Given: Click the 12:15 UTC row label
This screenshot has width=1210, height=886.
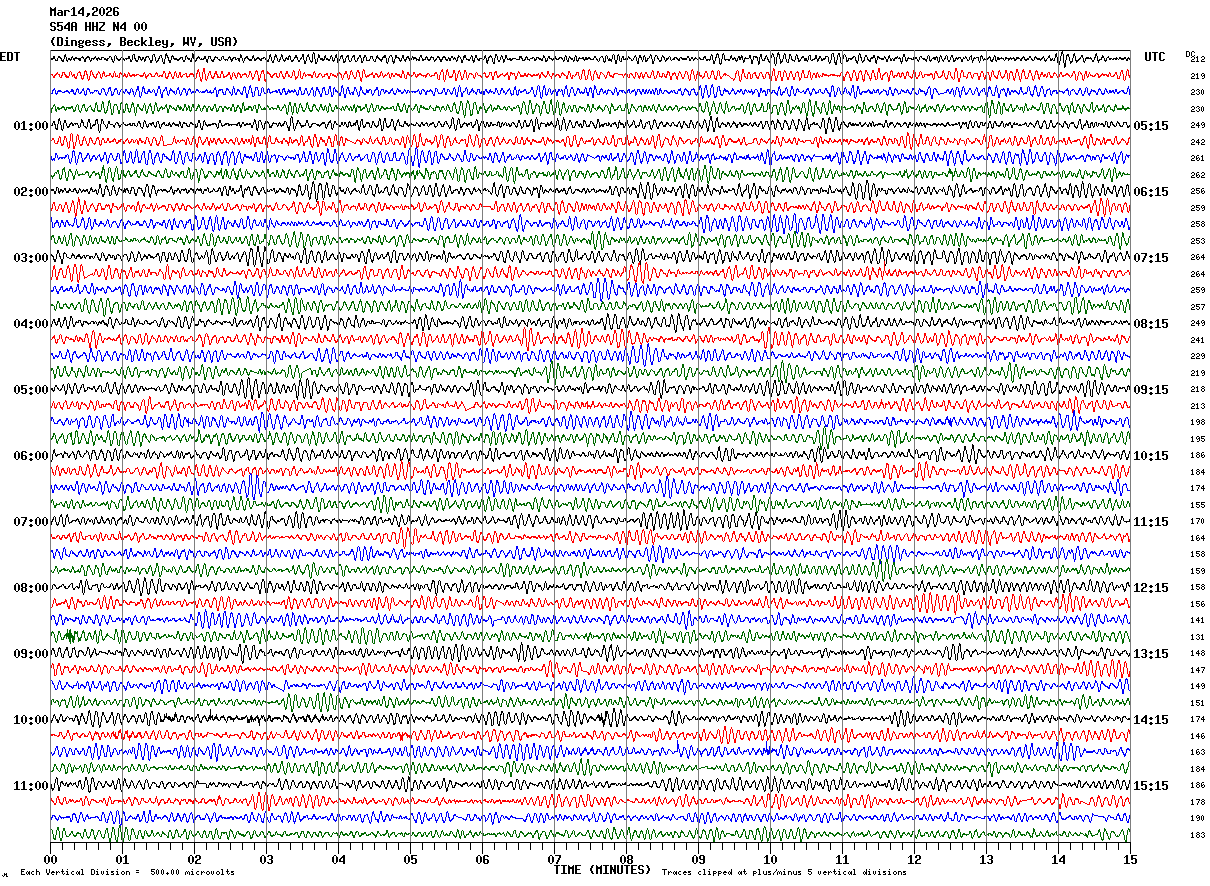Looking at the screenshot, I should pos(1151,588).
